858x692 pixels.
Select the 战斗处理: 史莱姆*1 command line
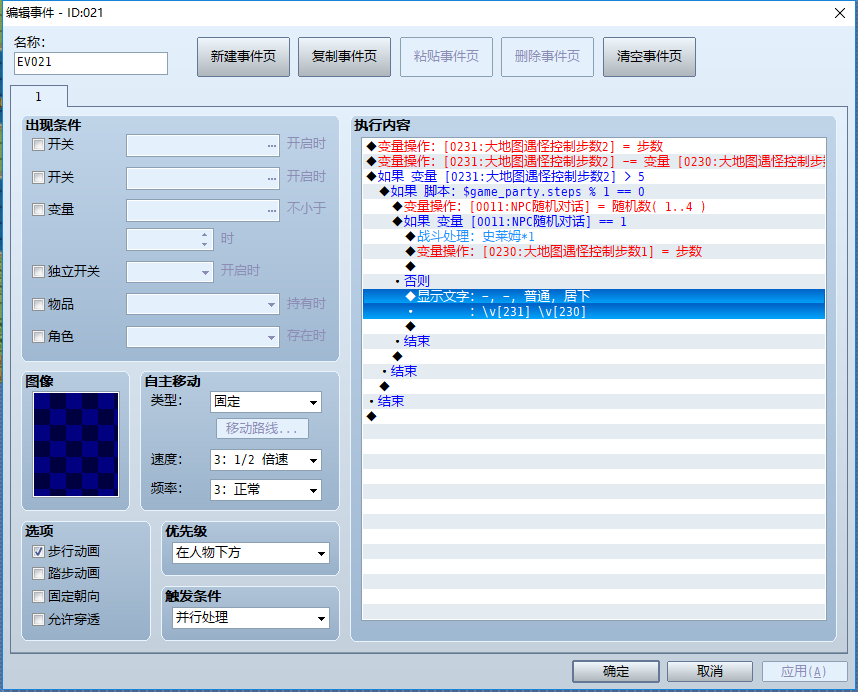tap(594, 236)
